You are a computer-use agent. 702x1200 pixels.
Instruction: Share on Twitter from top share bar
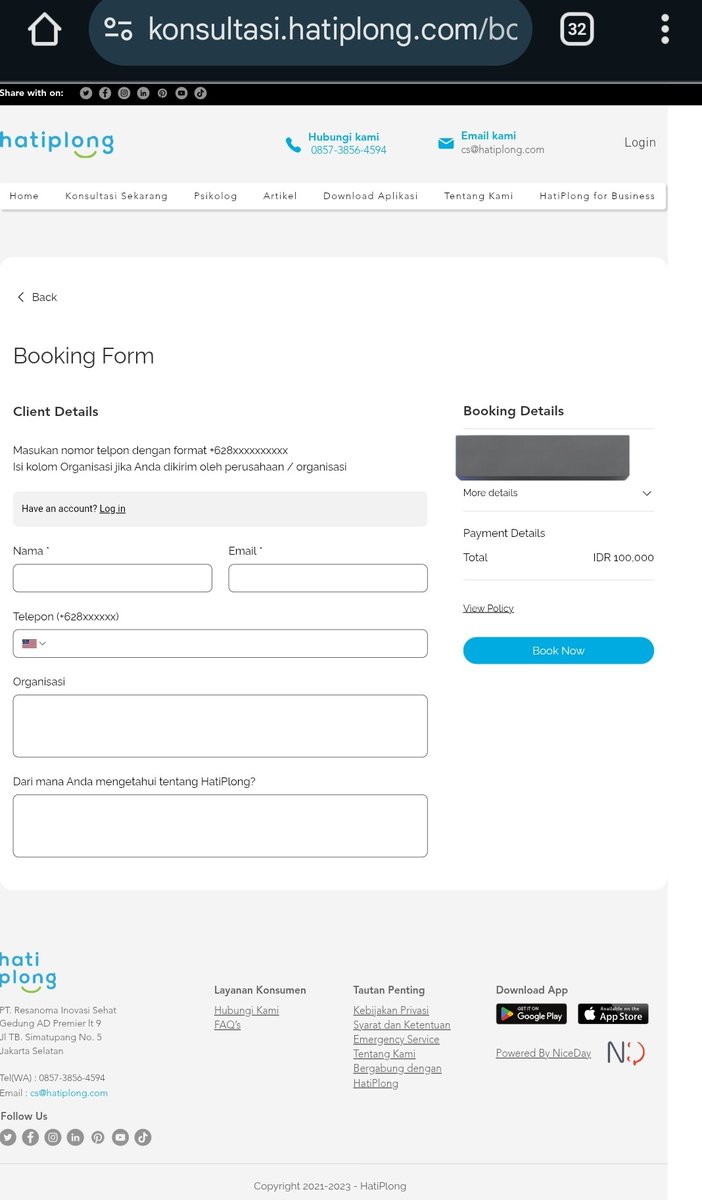[86, 93]
